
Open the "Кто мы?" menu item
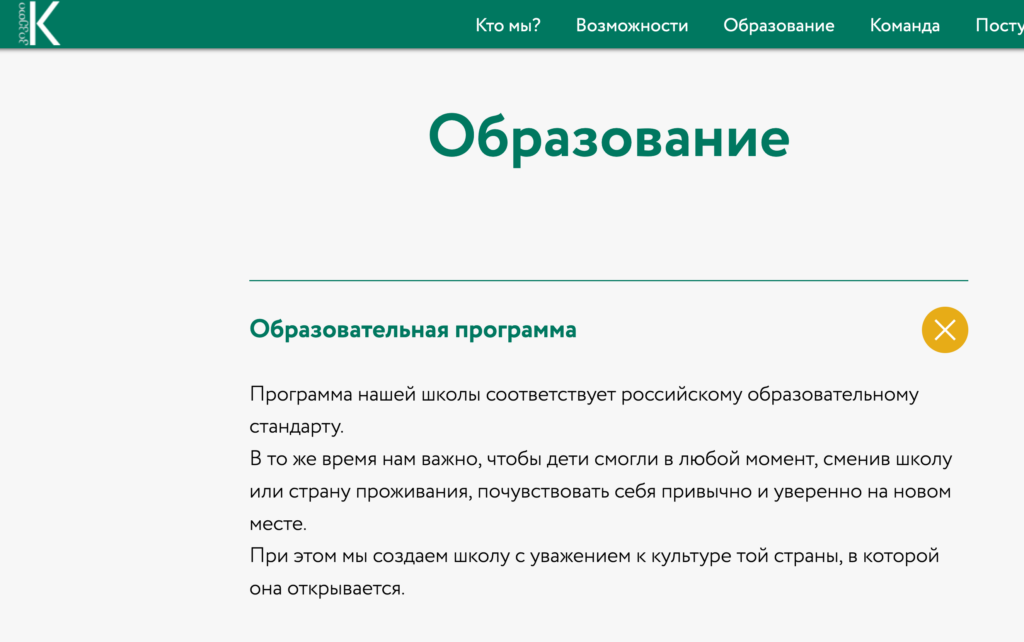pos(508,26)
